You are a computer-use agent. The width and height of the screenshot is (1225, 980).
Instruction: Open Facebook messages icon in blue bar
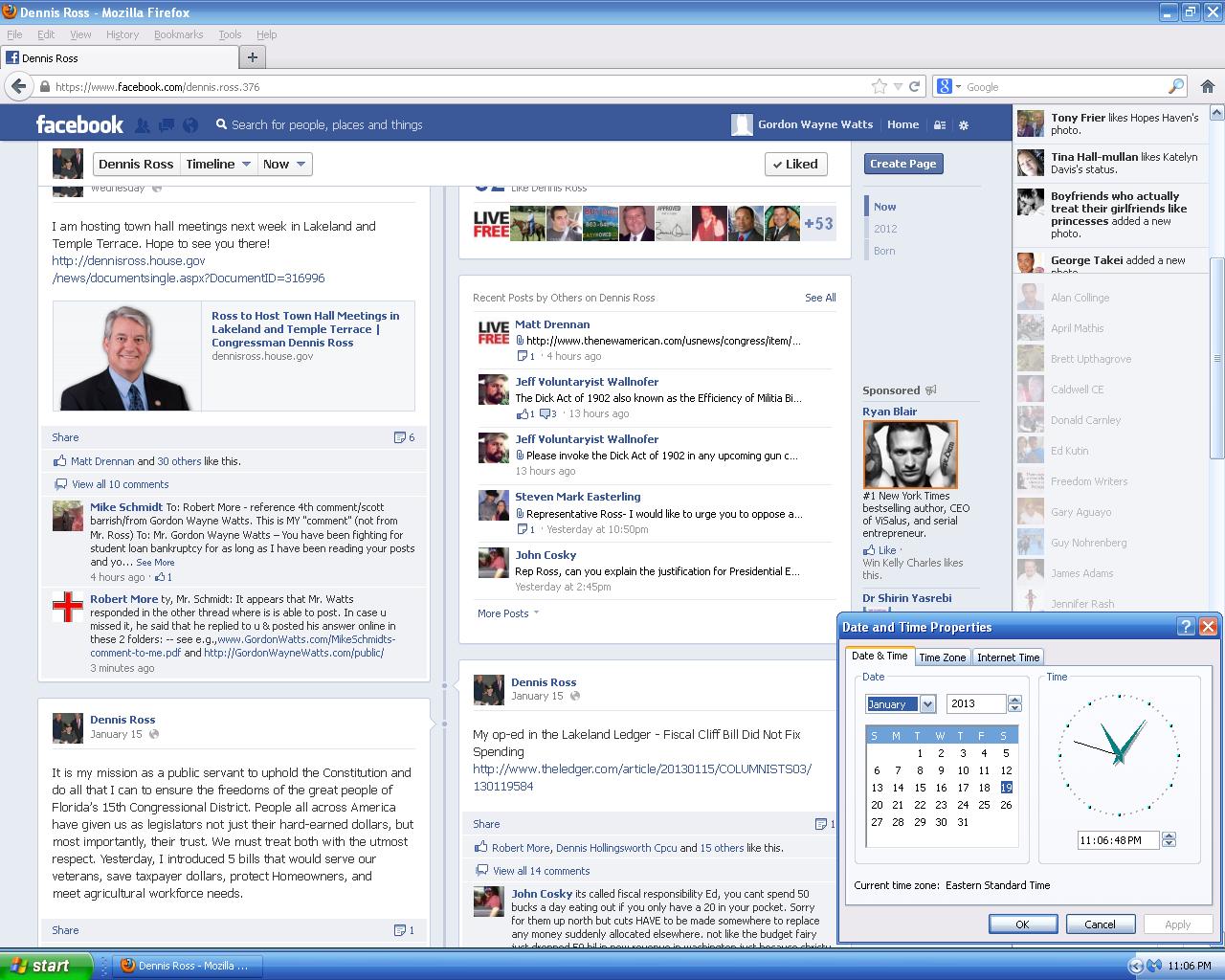[167, 125]
